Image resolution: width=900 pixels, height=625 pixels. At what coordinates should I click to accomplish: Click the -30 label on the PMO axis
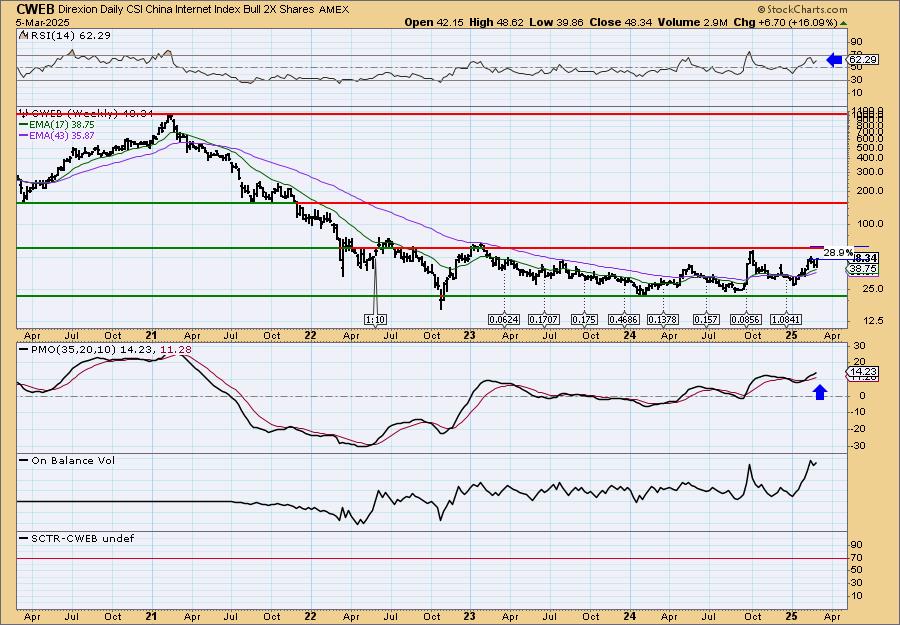click(x=858, y=445)
